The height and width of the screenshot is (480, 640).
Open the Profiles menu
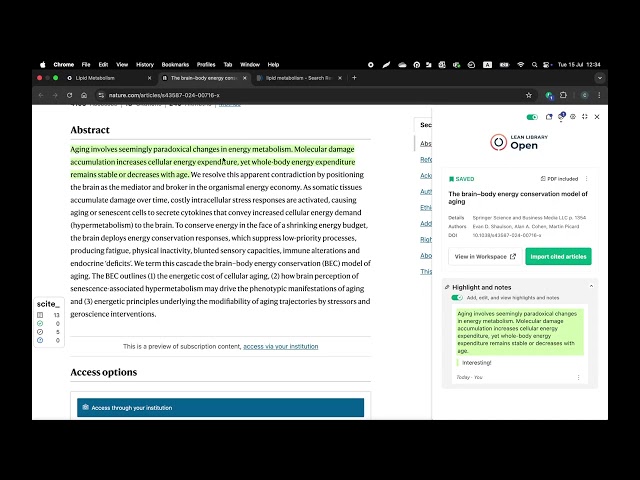click(x=206, y=64)
